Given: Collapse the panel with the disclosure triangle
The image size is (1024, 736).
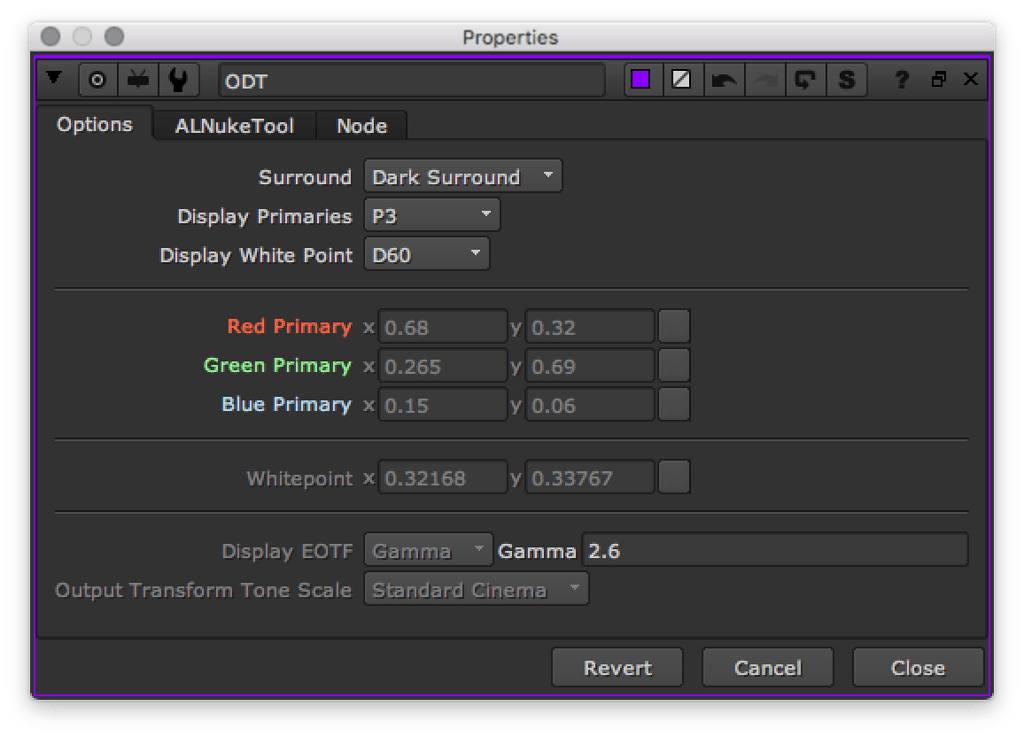Looking at the screenshot, I should coord(55,78).
